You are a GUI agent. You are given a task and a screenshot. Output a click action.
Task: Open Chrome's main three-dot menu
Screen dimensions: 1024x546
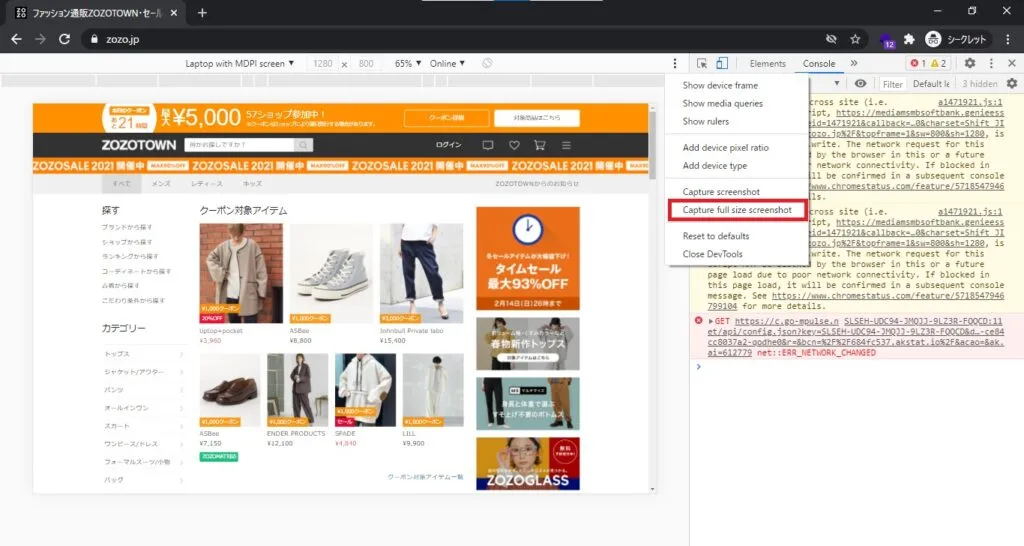(1010, 39)
